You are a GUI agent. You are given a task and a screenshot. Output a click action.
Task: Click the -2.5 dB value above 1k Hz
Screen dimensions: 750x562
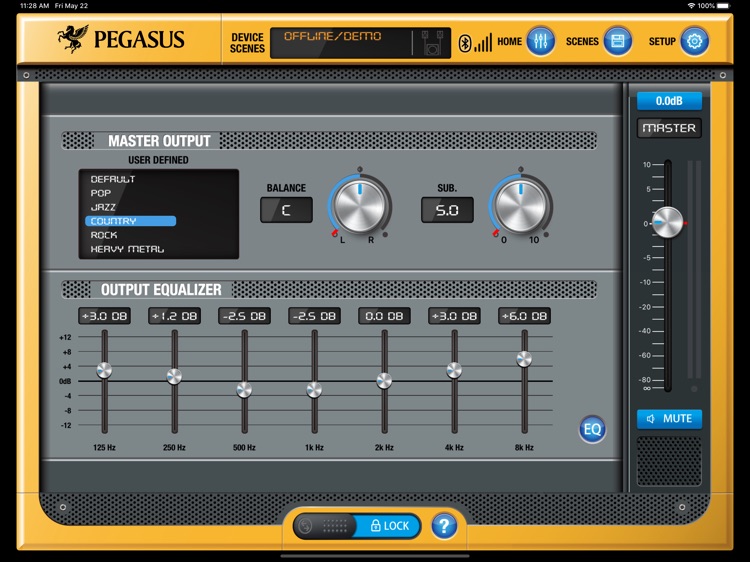(314, 316)
